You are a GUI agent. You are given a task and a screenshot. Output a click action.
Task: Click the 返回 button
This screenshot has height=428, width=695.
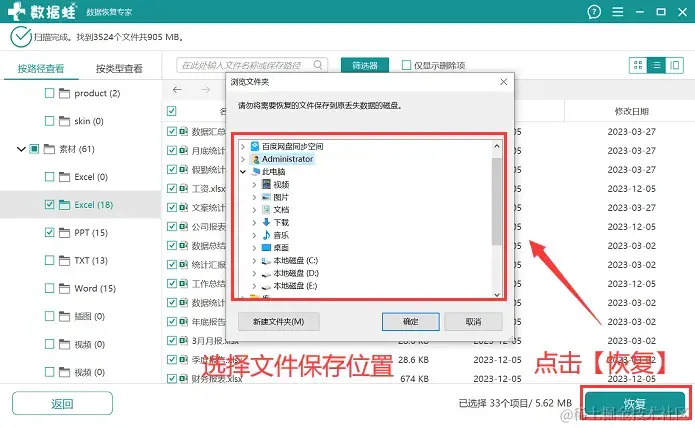[x=62, y=404]
